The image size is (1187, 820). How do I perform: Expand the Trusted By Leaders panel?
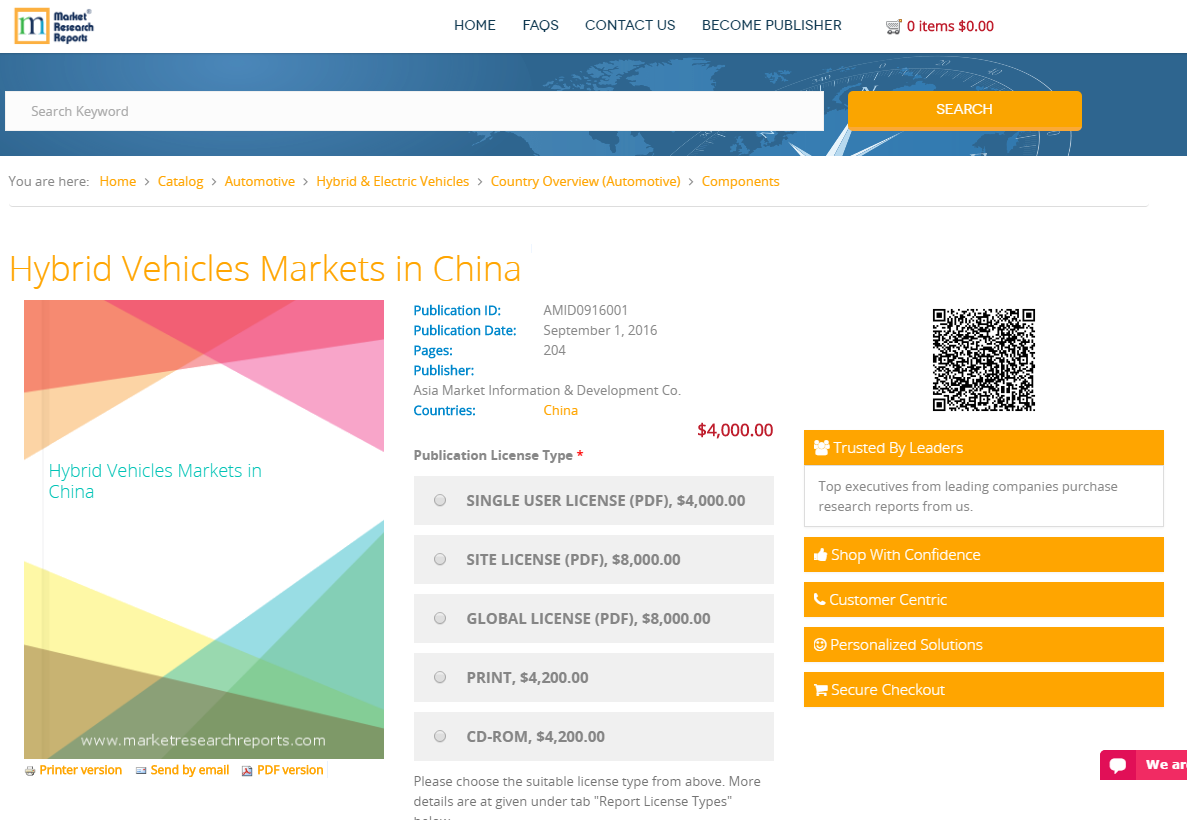pyautogui.click(x=983, y=447)
